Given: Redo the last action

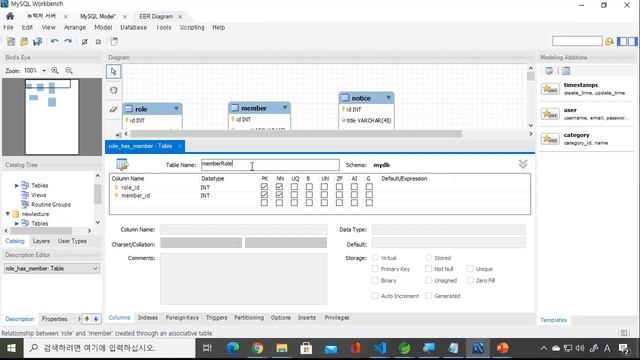Looking at the screenshot, I should pos(68,42).
